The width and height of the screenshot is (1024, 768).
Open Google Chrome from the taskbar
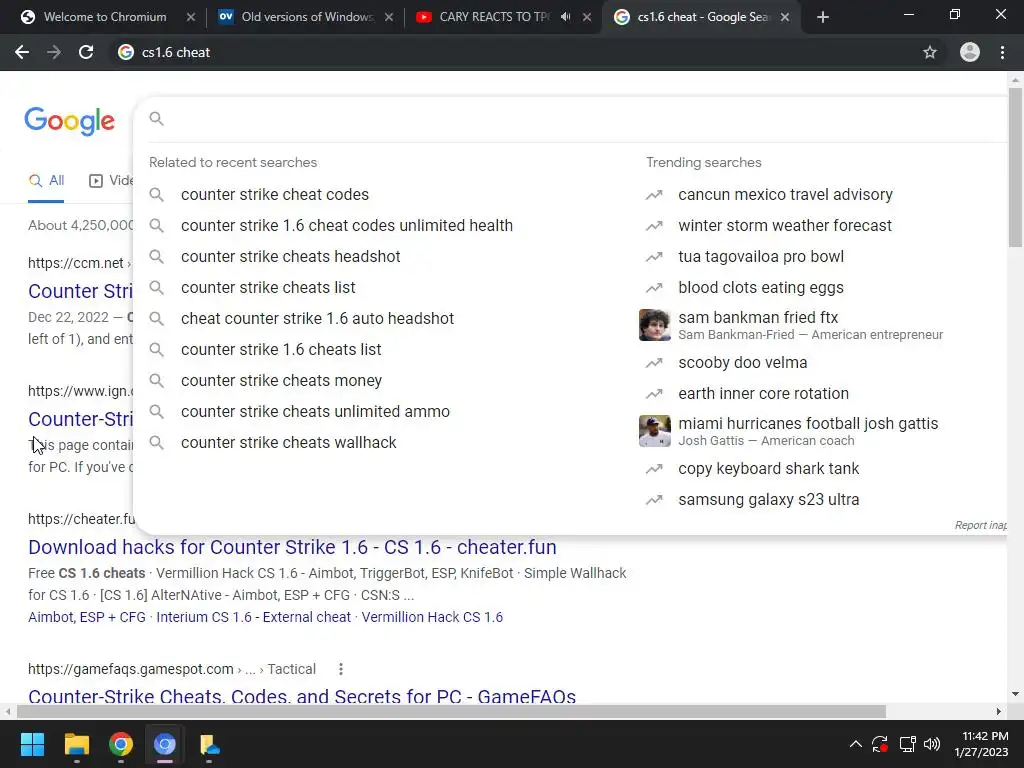pyautogui.click(x=121, y=744)
